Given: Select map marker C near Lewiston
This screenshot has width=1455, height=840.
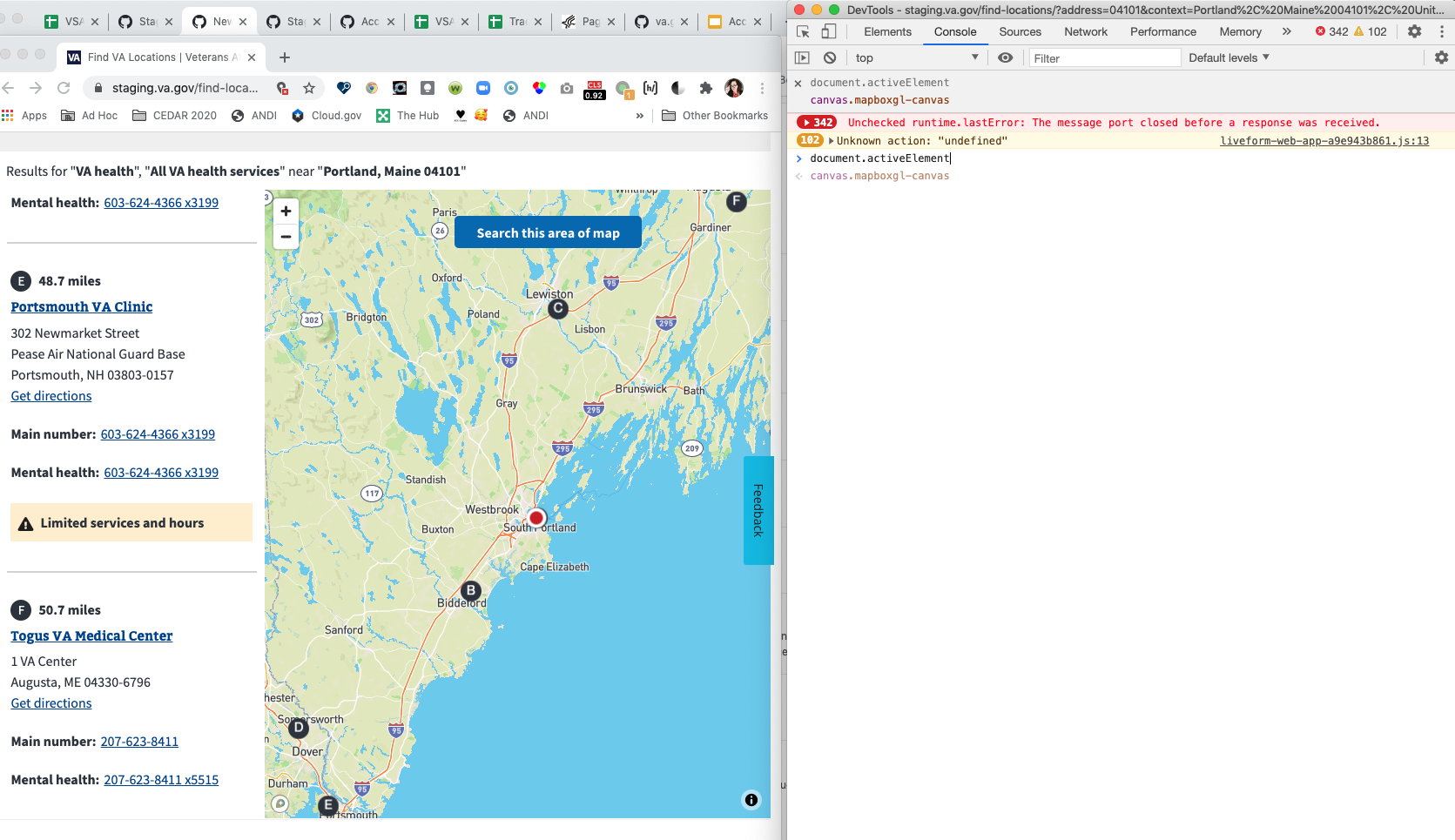Looking at the screenshot, I should pos(558,308).
